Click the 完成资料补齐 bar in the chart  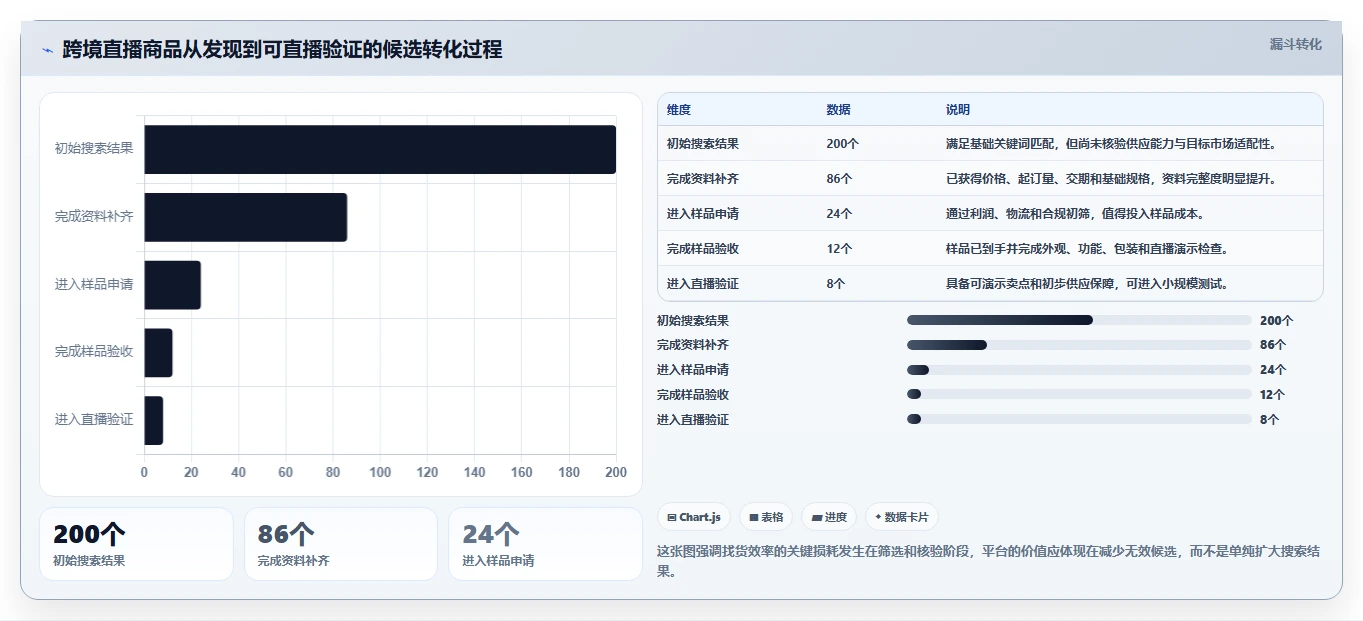(246, 217)
